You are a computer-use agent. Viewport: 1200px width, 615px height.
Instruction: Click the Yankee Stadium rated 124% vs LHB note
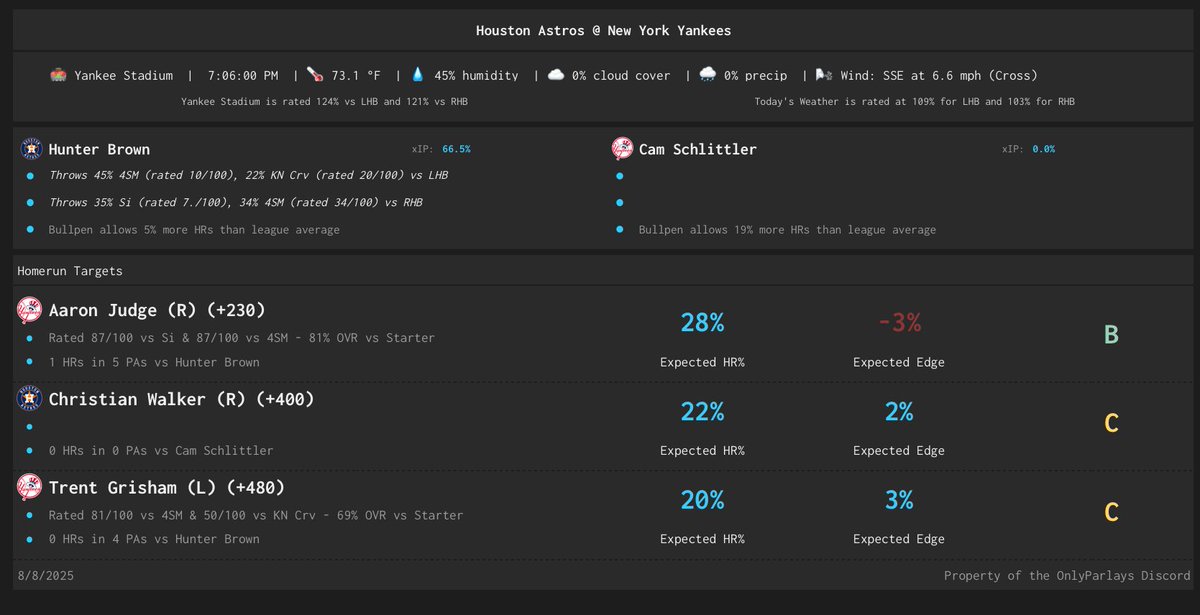click(324, 102)
